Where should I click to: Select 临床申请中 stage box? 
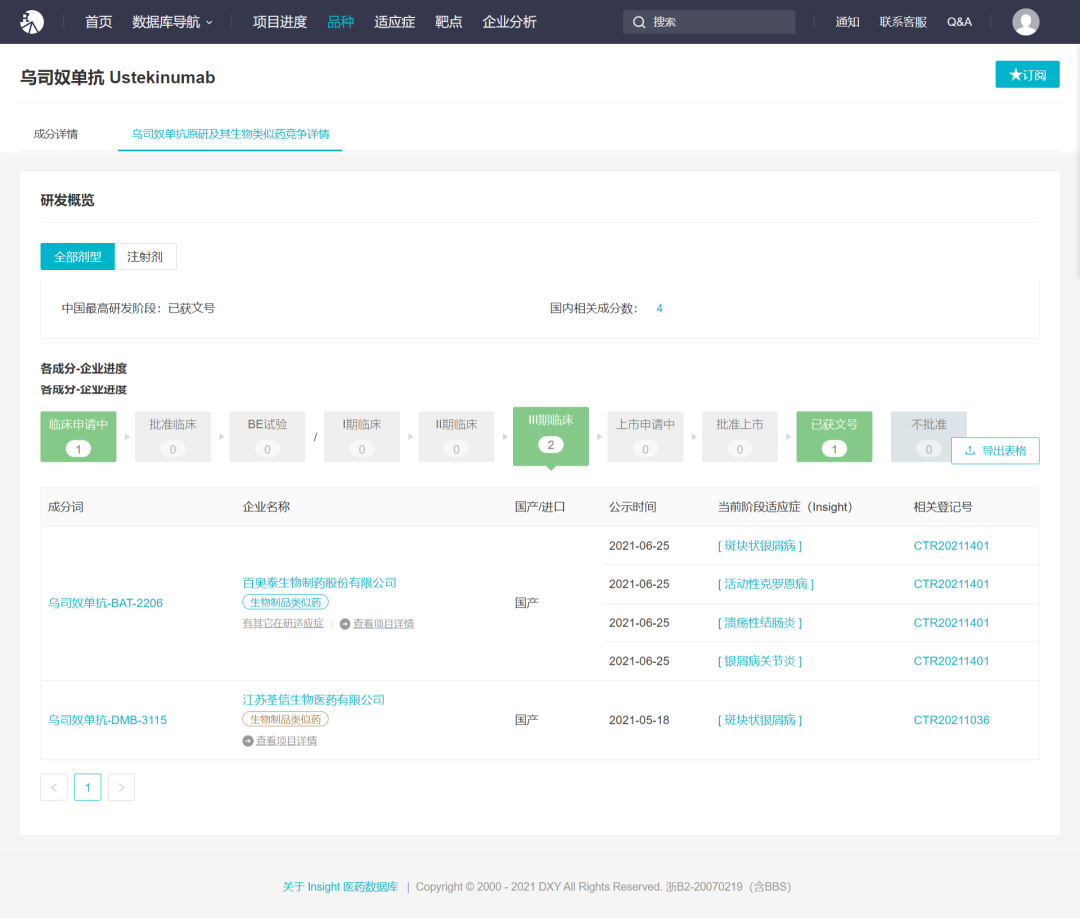tap(79, 437)
